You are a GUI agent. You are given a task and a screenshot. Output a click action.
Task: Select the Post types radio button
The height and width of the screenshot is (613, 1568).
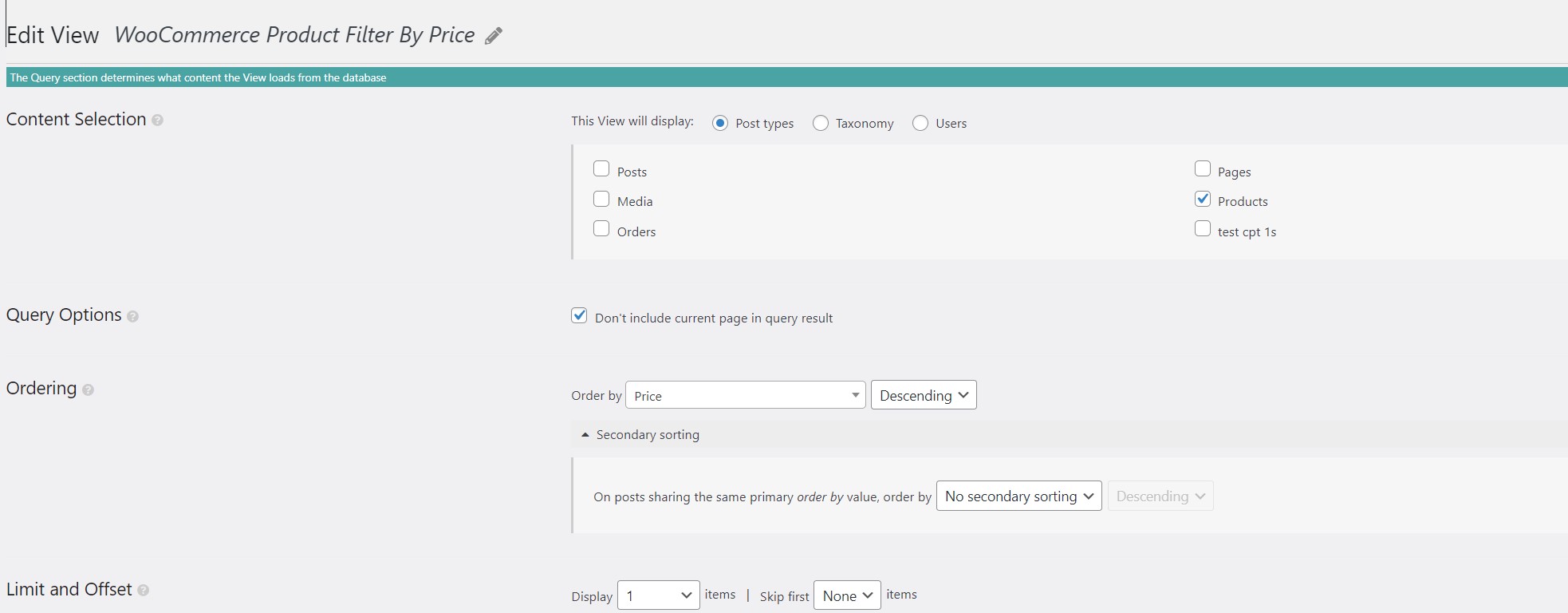pyautogui.click(x=720, y=123)
